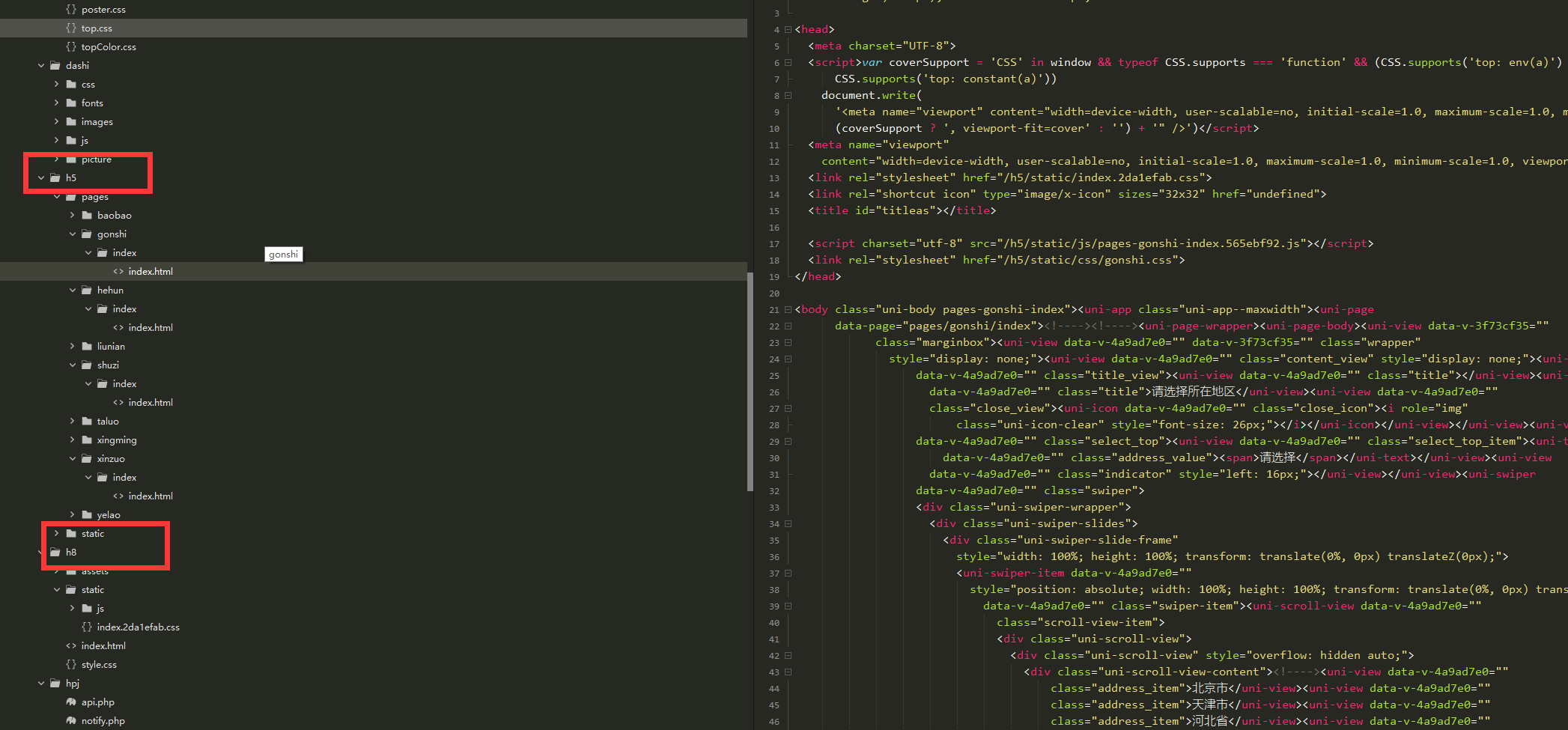Fold the uni-swiper-slides div at line 34
Viewport: 1568px width, 730px height.
[788, 524]
